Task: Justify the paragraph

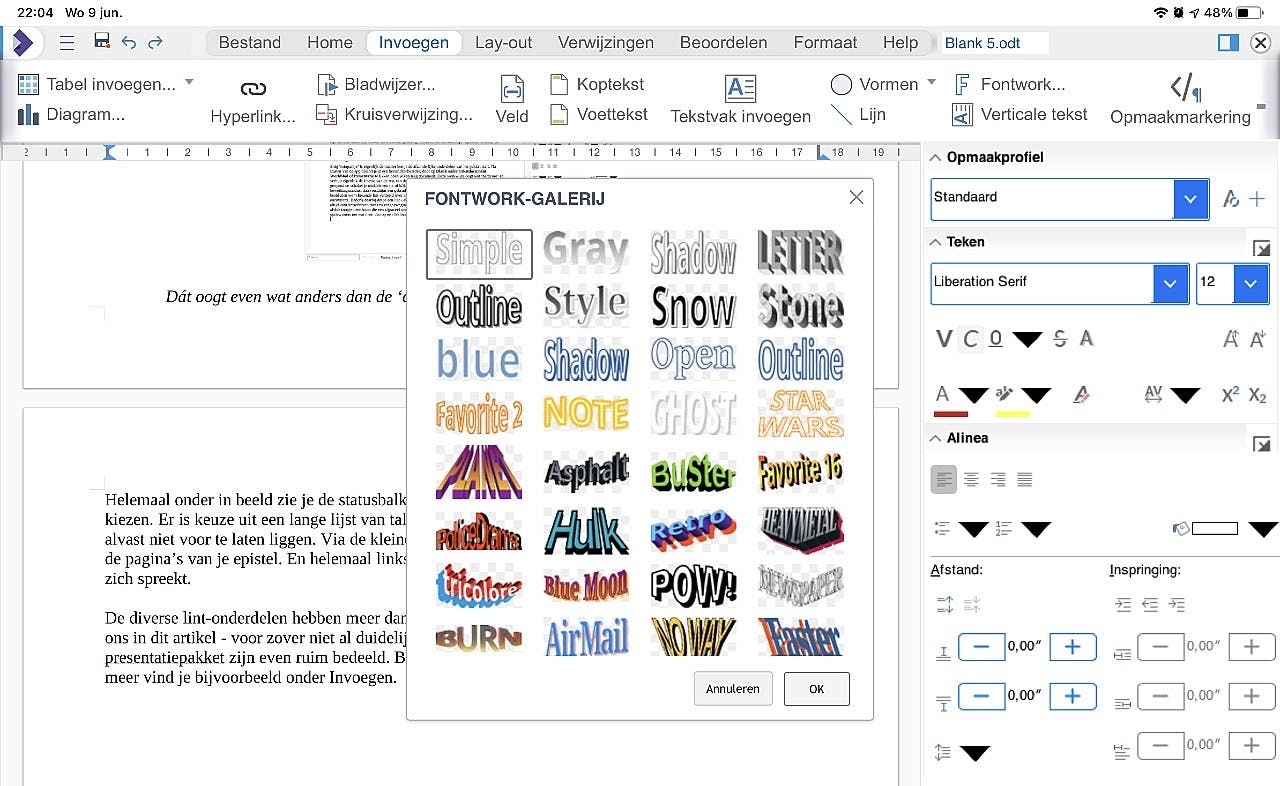Action: [x=1025, y=480]
